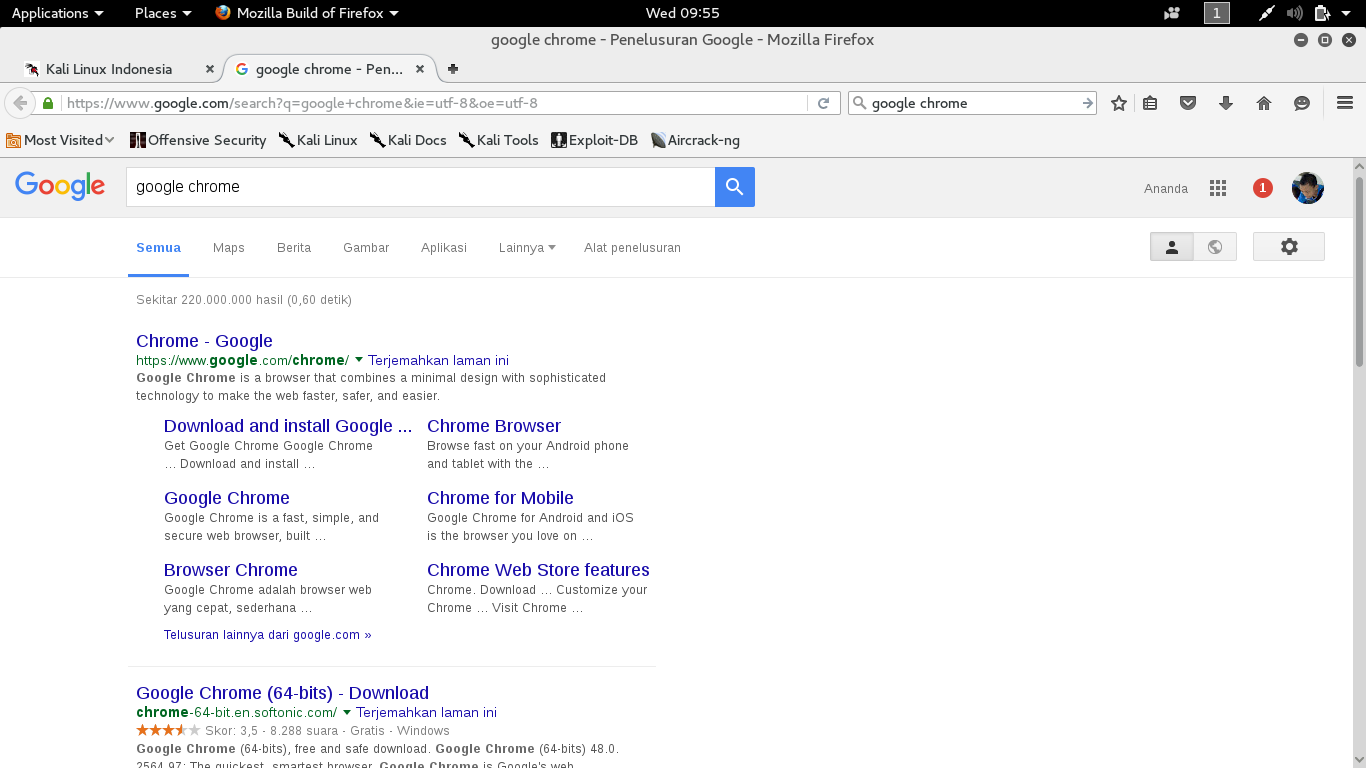Click the search bar go arrow

coord(1088,103)
